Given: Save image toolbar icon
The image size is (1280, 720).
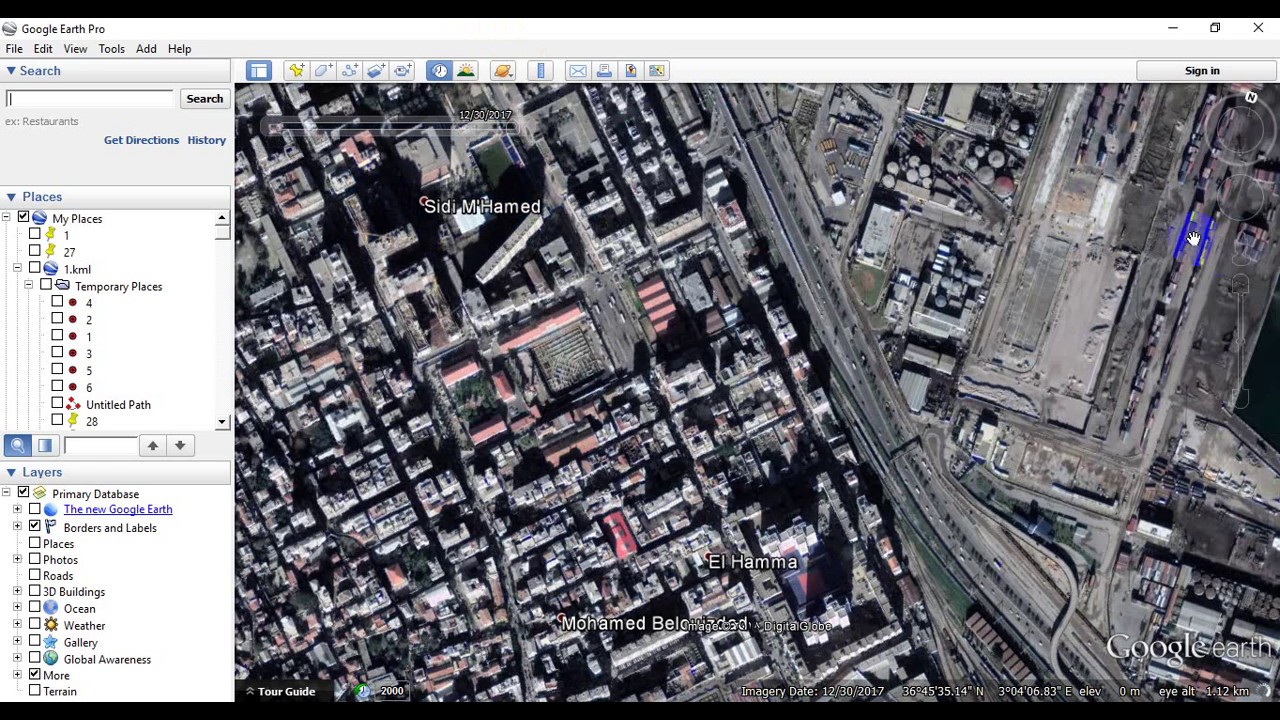Looking at the screenshot, I should tap(630, 70).
